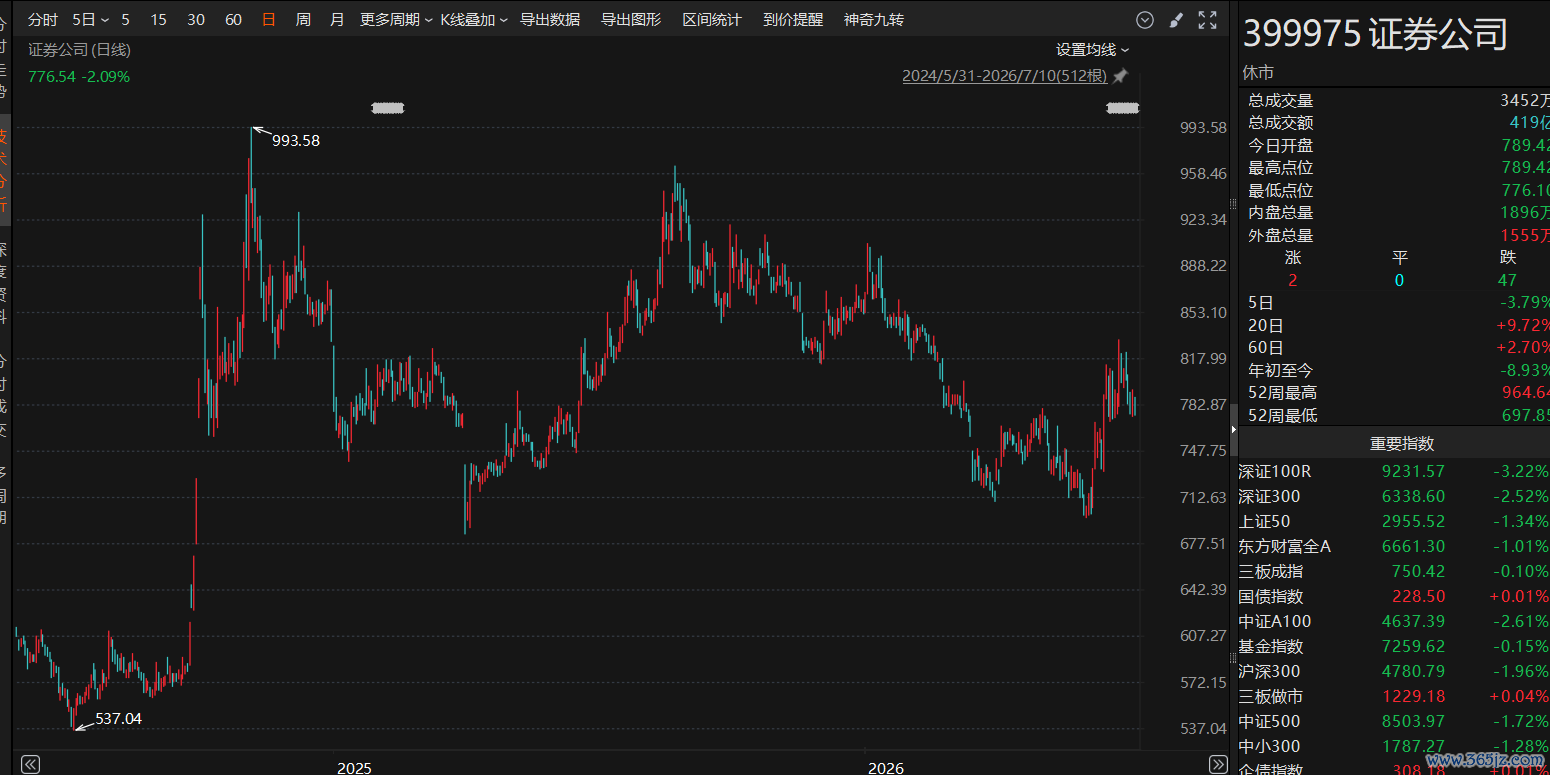
Task: Switch to 月 monthly K-line
Action: point(337,20)
